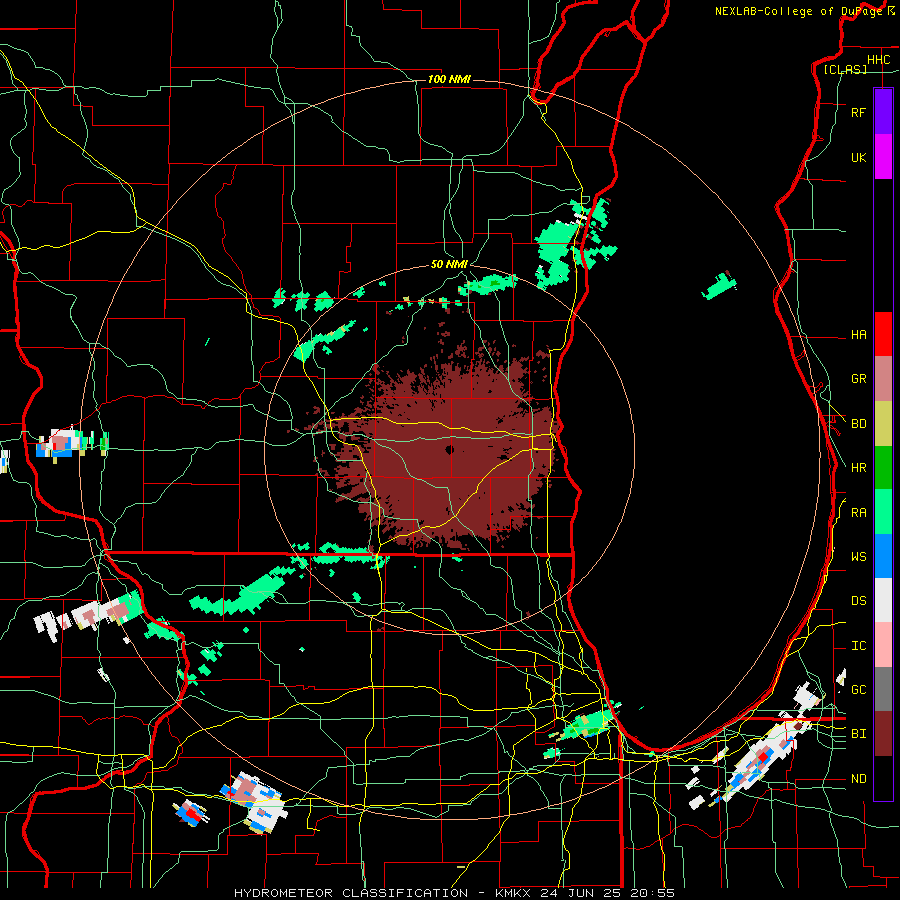Click the WS legend label

(858, 557)
